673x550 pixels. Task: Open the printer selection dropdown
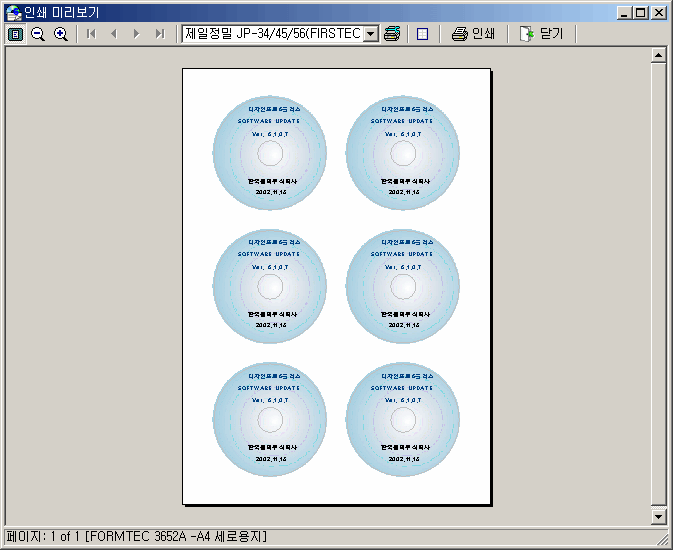[x=370, y=34]
